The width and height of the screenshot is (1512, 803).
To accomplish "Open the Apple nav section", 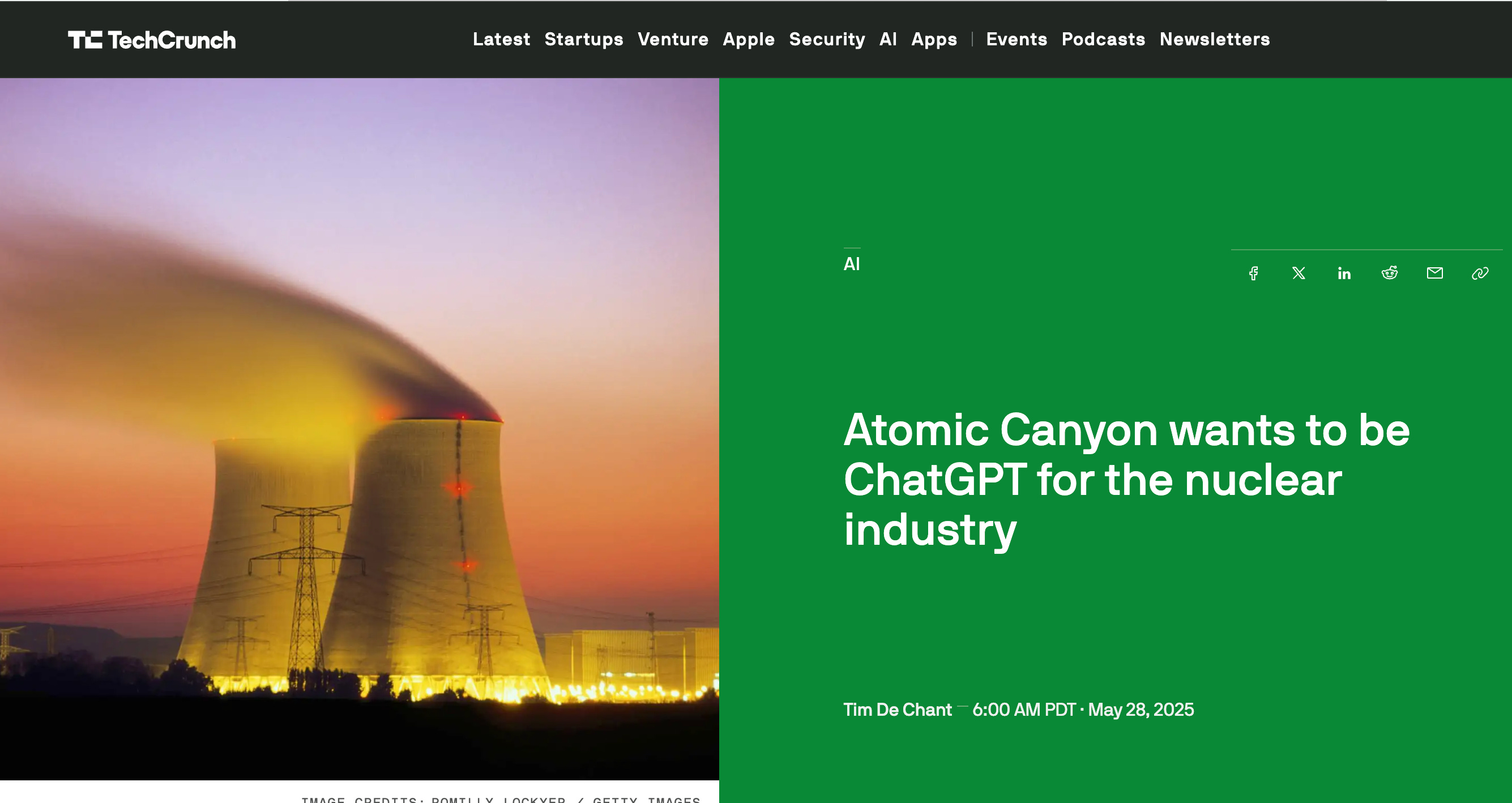I will (x=749, y=39).
